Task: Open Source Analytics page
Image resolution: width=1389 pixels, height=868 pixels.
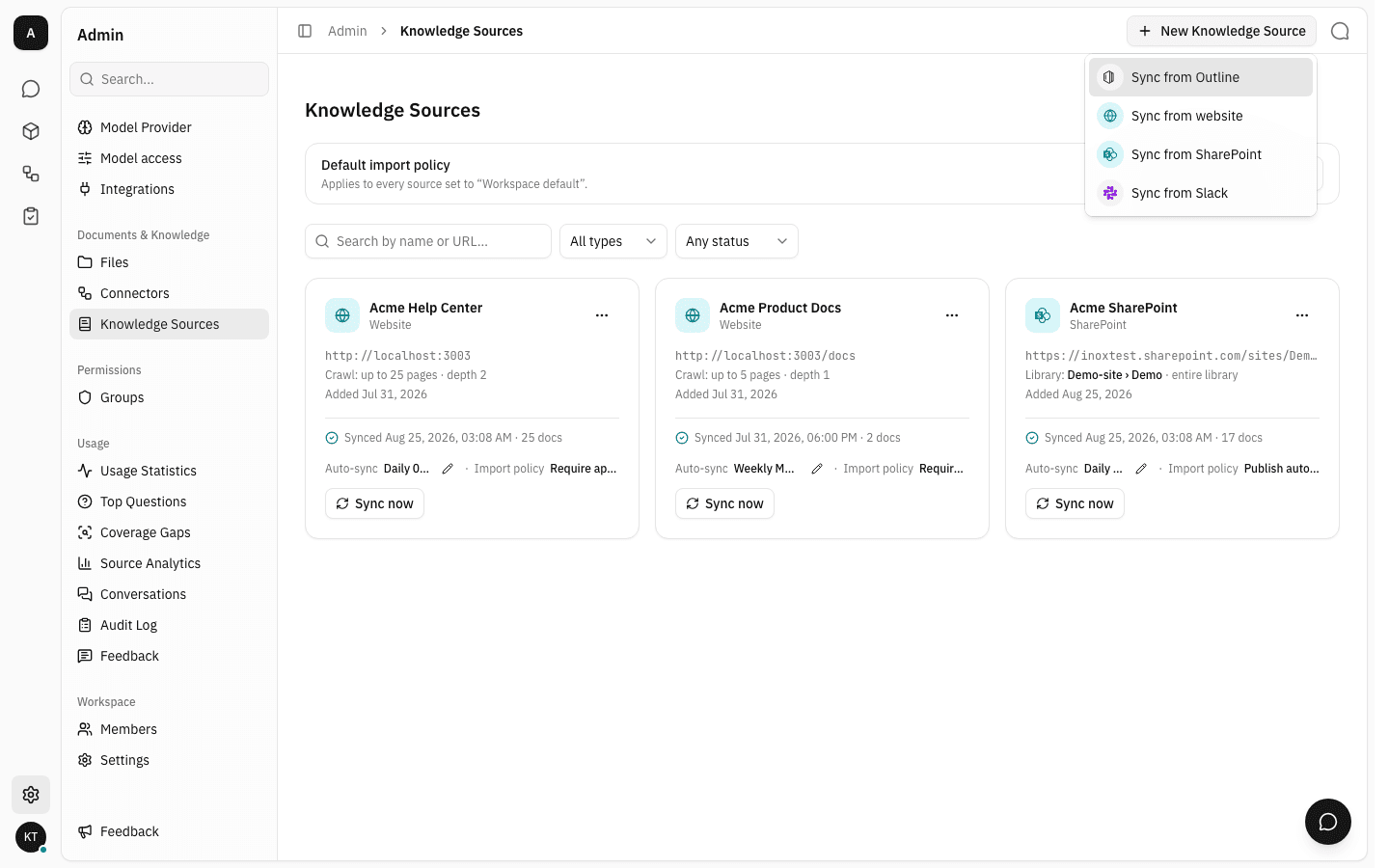Action: (169, 563)
